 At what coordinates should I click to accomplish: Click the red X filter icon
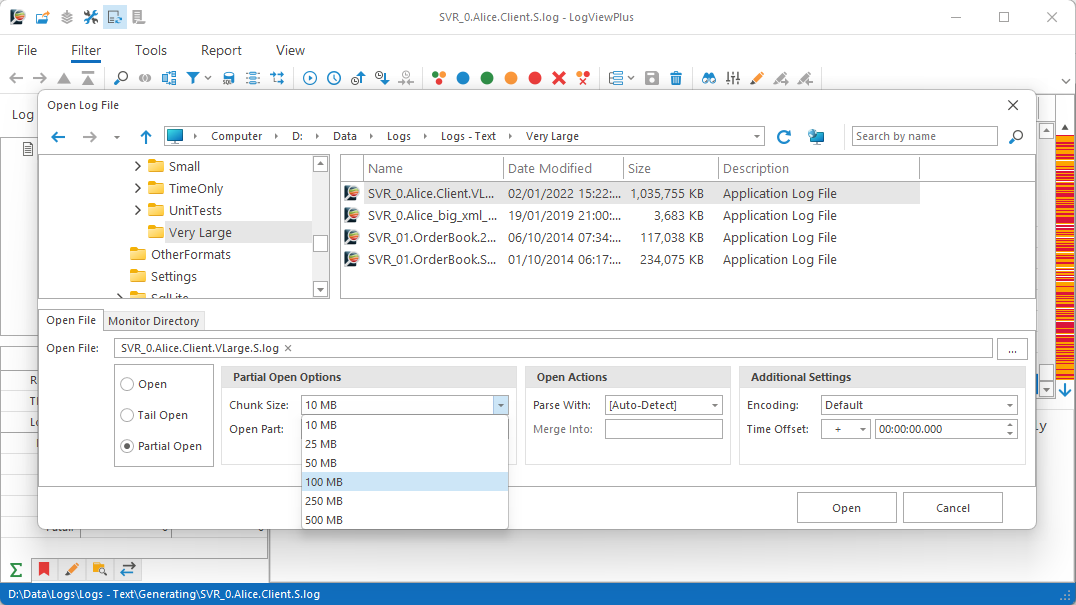click(559, 78)
